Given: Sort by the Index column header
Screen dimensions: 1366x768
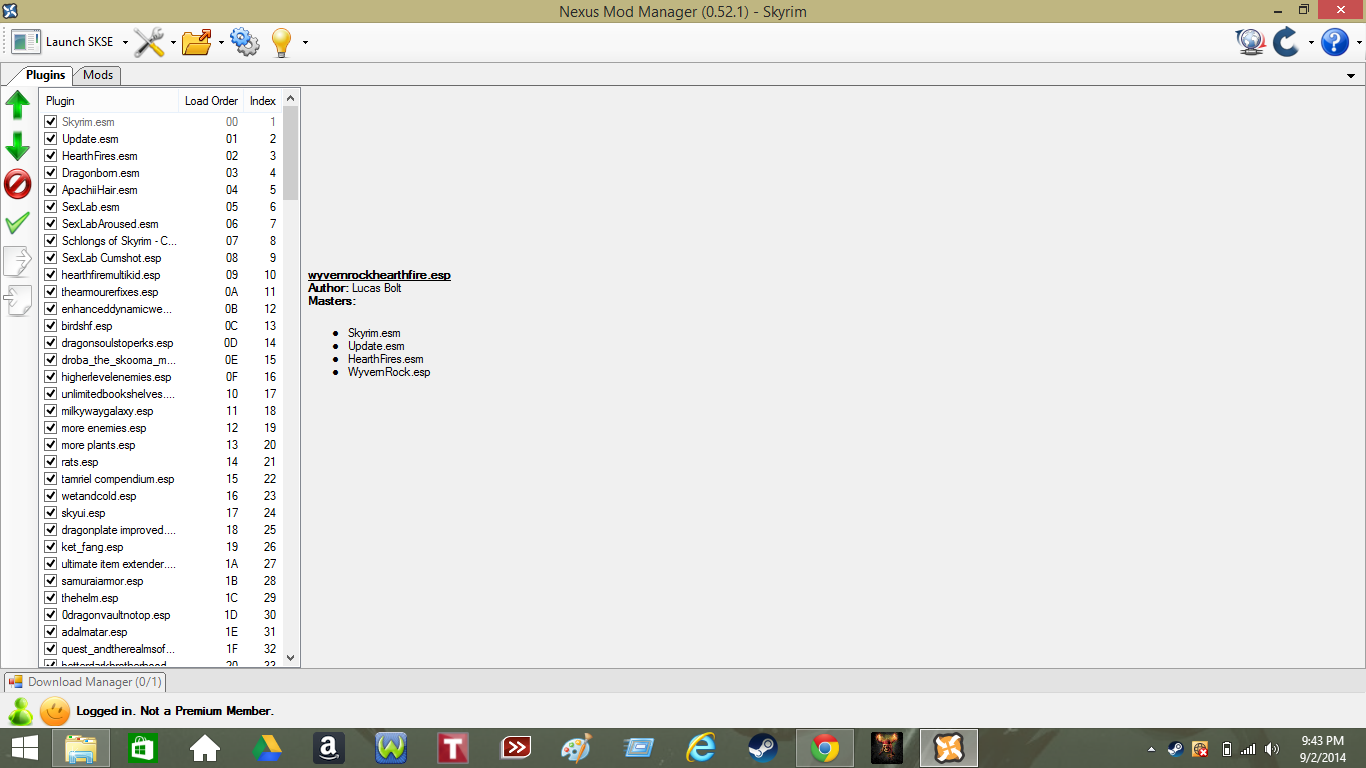Looking at the screenshot, I should (x=263, y=101).
